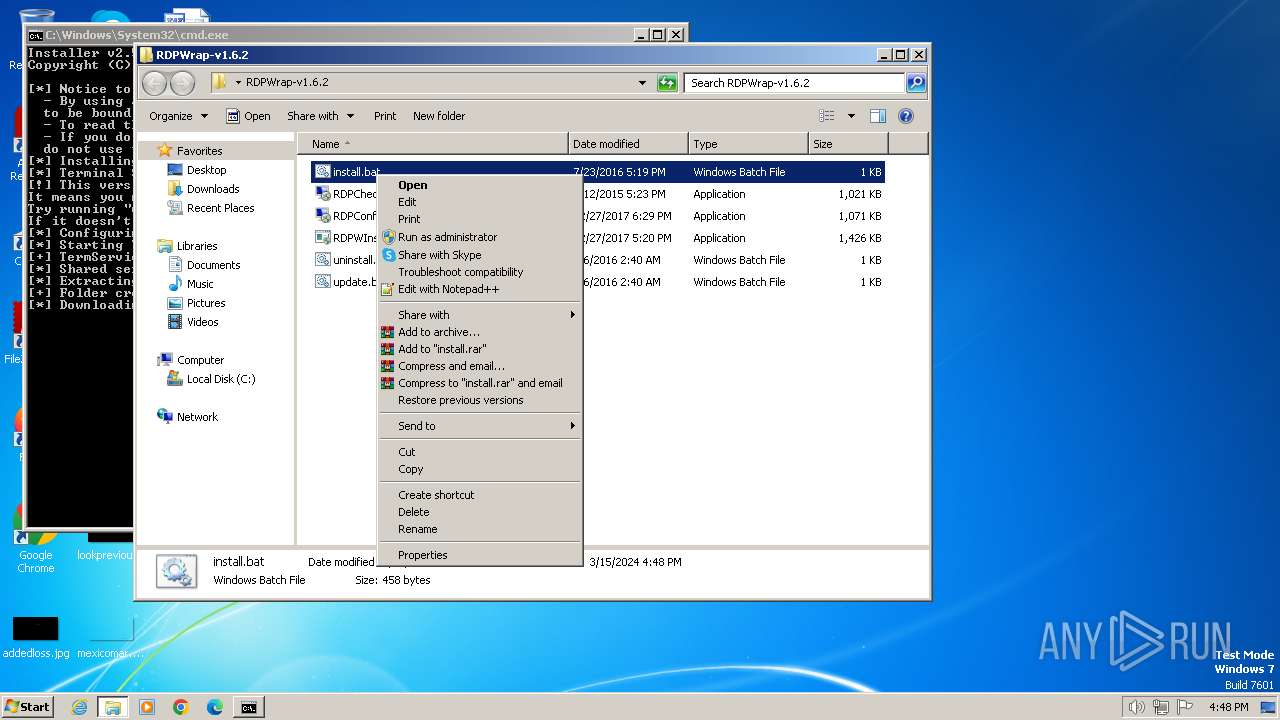The height and width of the screenshot is (720, 1280).
Task: Select Network in navigation pane
Action: (x=187, y=417)
